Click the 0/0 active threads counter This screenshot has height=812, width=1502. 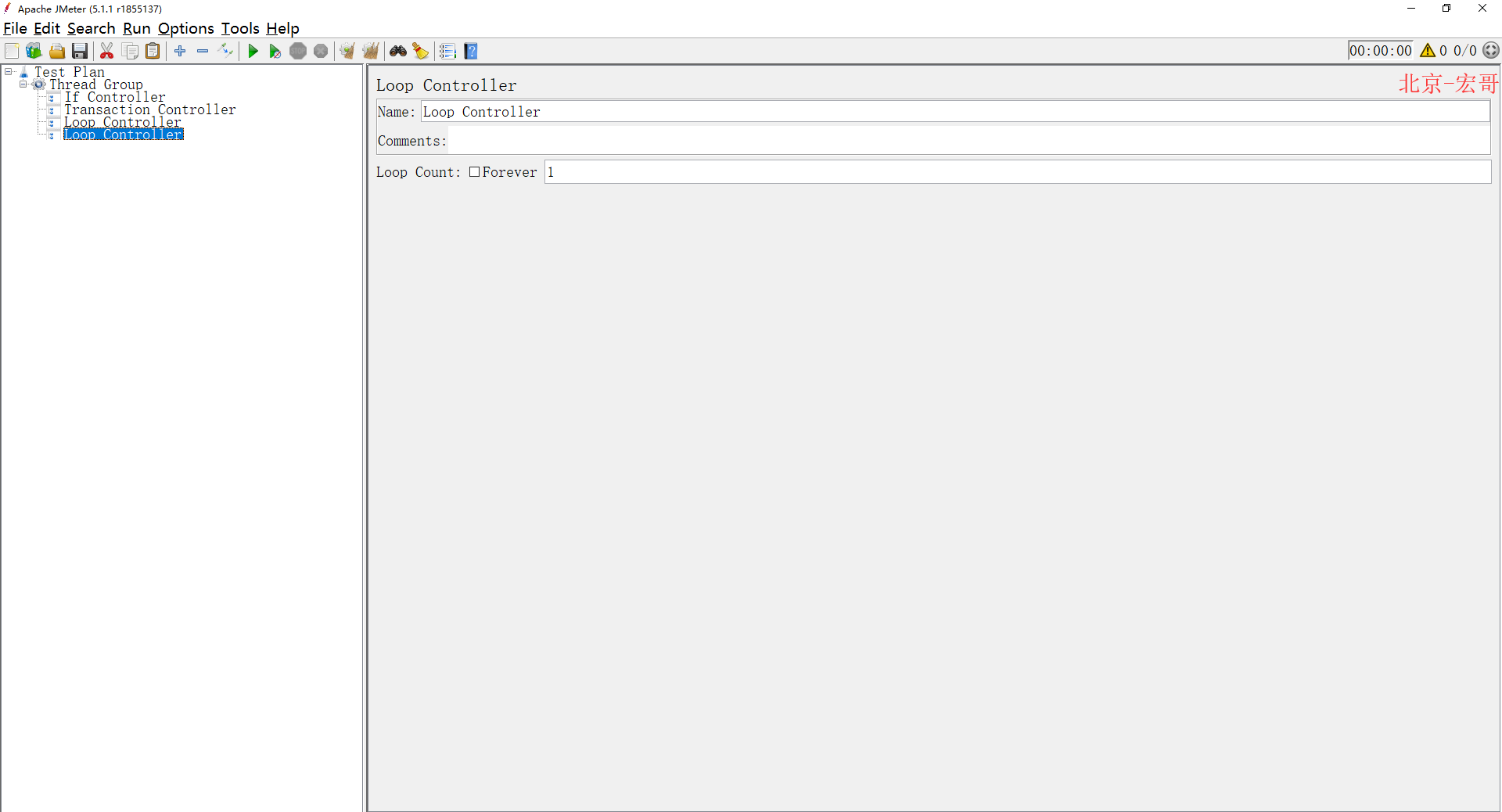(x=1465, y=51)
